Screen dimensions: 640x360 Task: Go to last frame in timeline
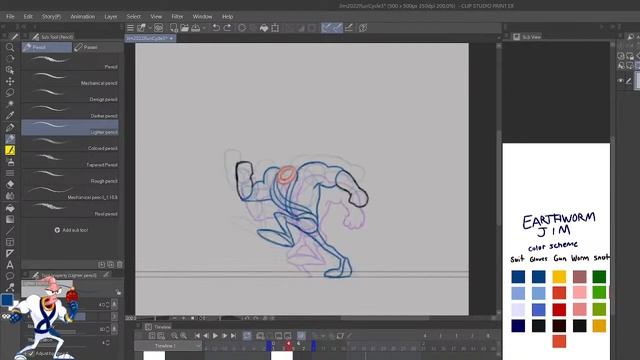coord(233,336)
